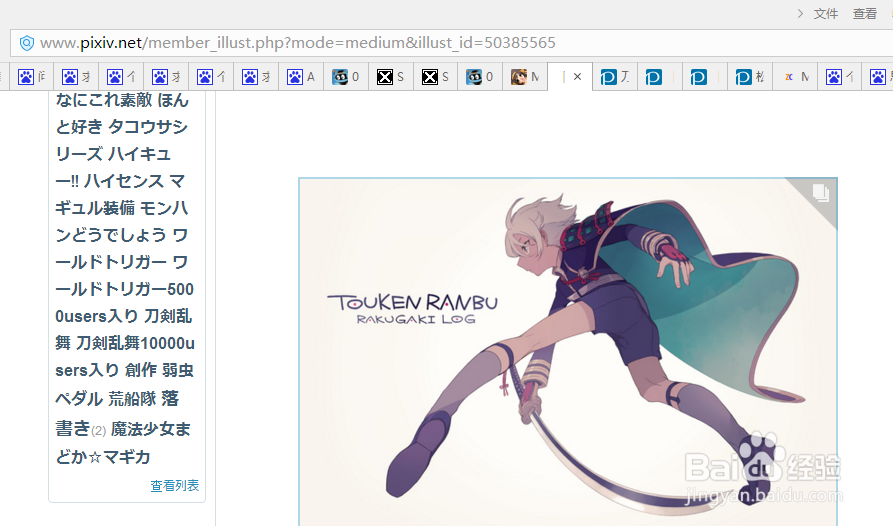
Task: Switch to the first black X tab labeled S
Action: [391, 77]
